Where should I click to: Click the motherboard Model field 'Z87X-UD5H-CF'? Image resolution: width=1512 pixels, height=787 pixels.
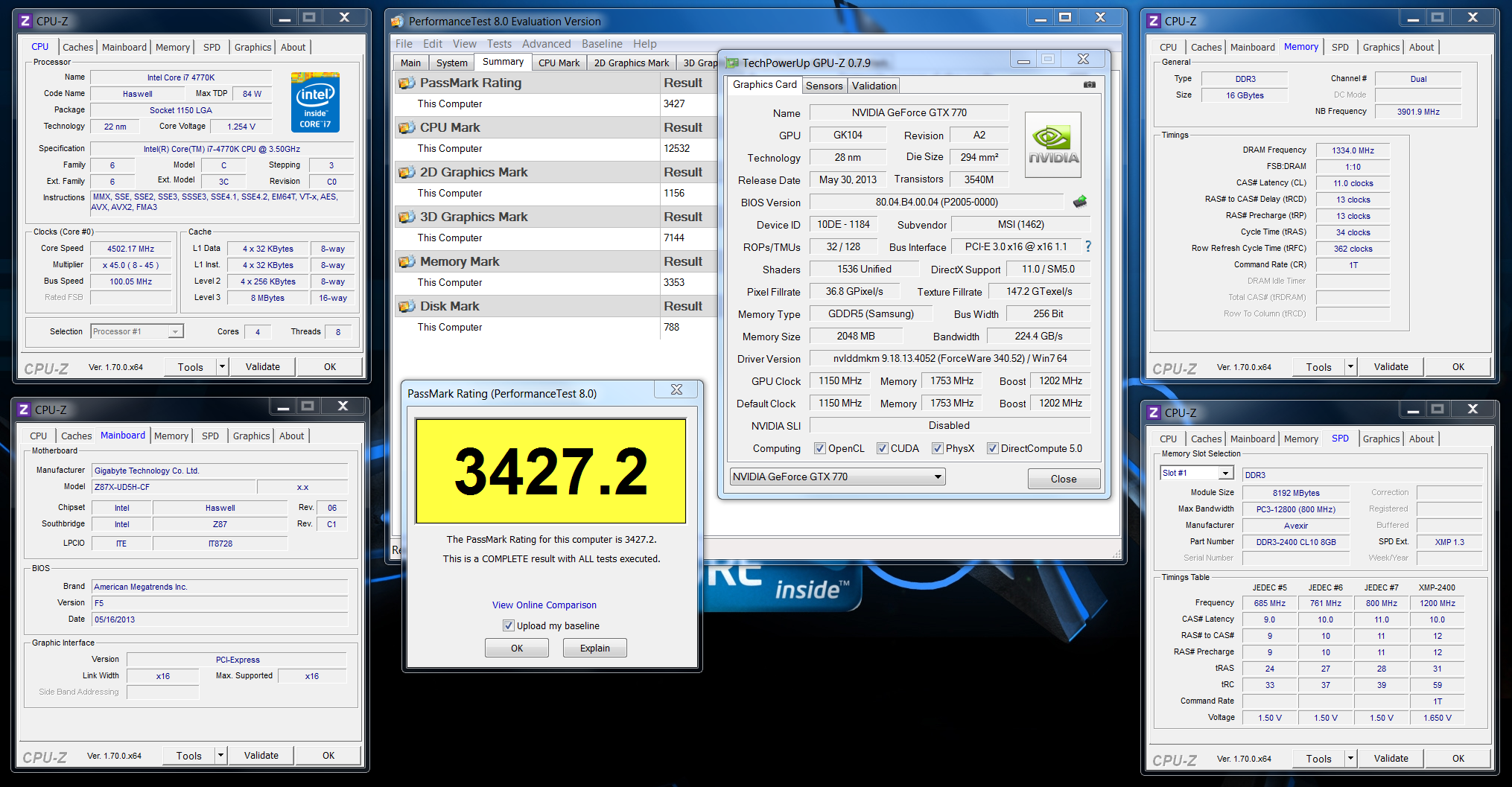tap(174, 487)
